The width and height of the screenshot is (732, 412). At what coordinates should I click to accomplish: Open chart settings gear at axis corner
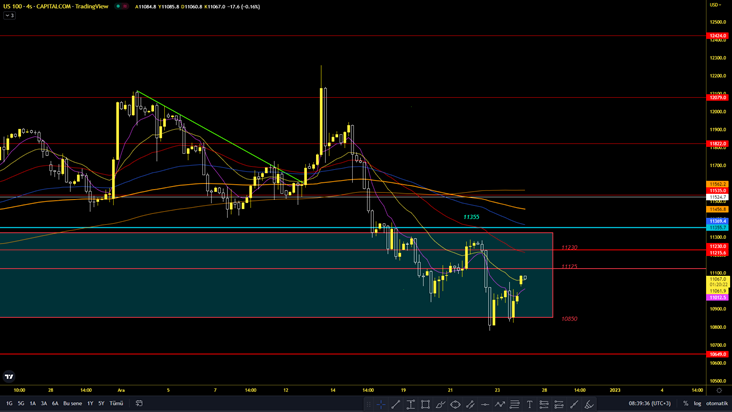tap(719, 390)
